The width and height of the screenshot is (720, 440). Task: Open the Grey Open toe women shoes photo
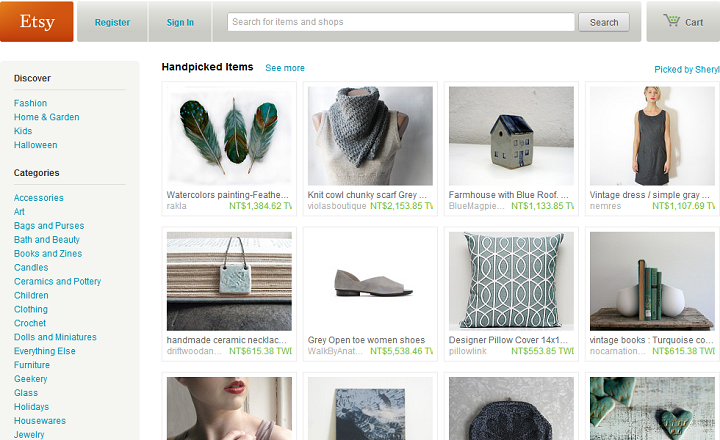tap(370, 281)
